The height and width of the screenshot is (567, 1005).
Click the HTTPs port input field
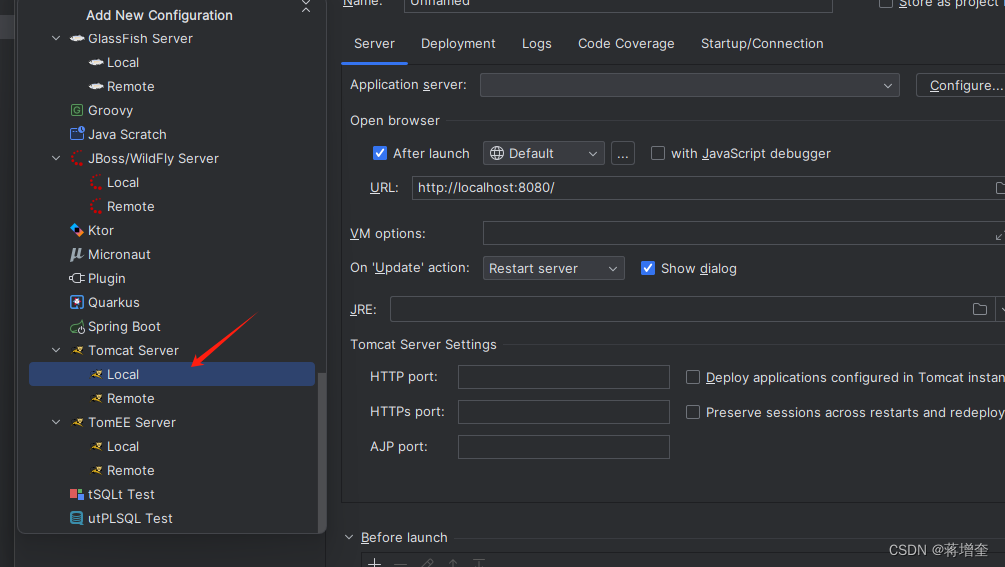pos(564,412)
